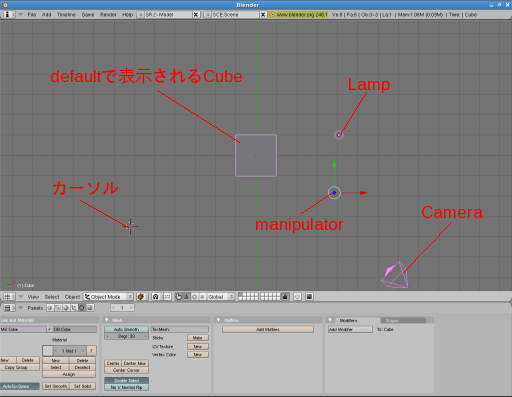Open the SCE:Scene selector arrows
The height and width of the screenshot is (397, 512).
pyautogui.click(x=207, y=15)
